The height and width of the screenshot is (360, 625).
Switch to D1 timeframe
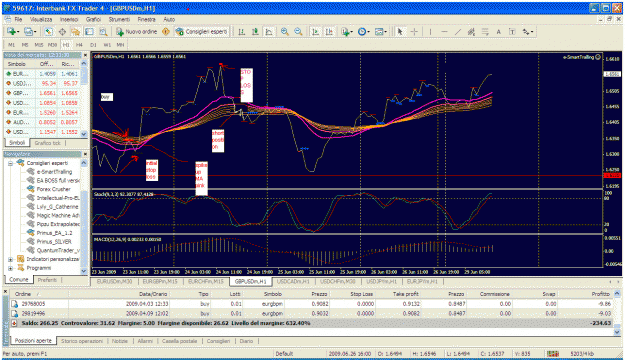coord(93,45)
